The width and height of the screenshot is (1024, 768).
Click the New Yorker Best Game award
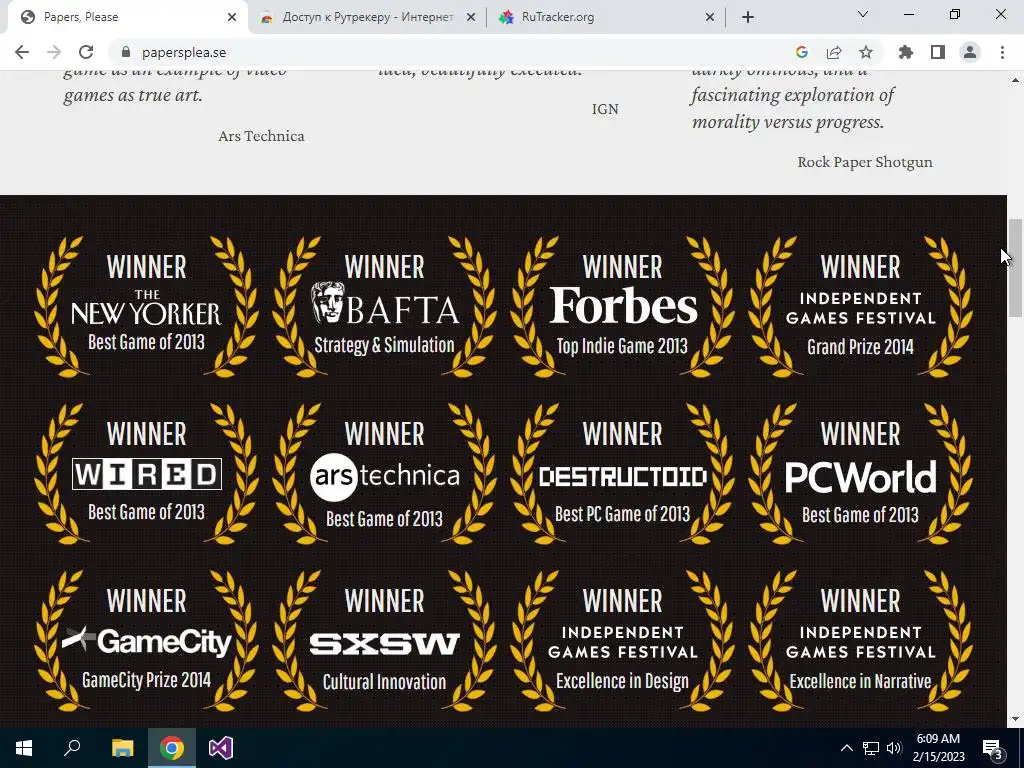point(146,306)
